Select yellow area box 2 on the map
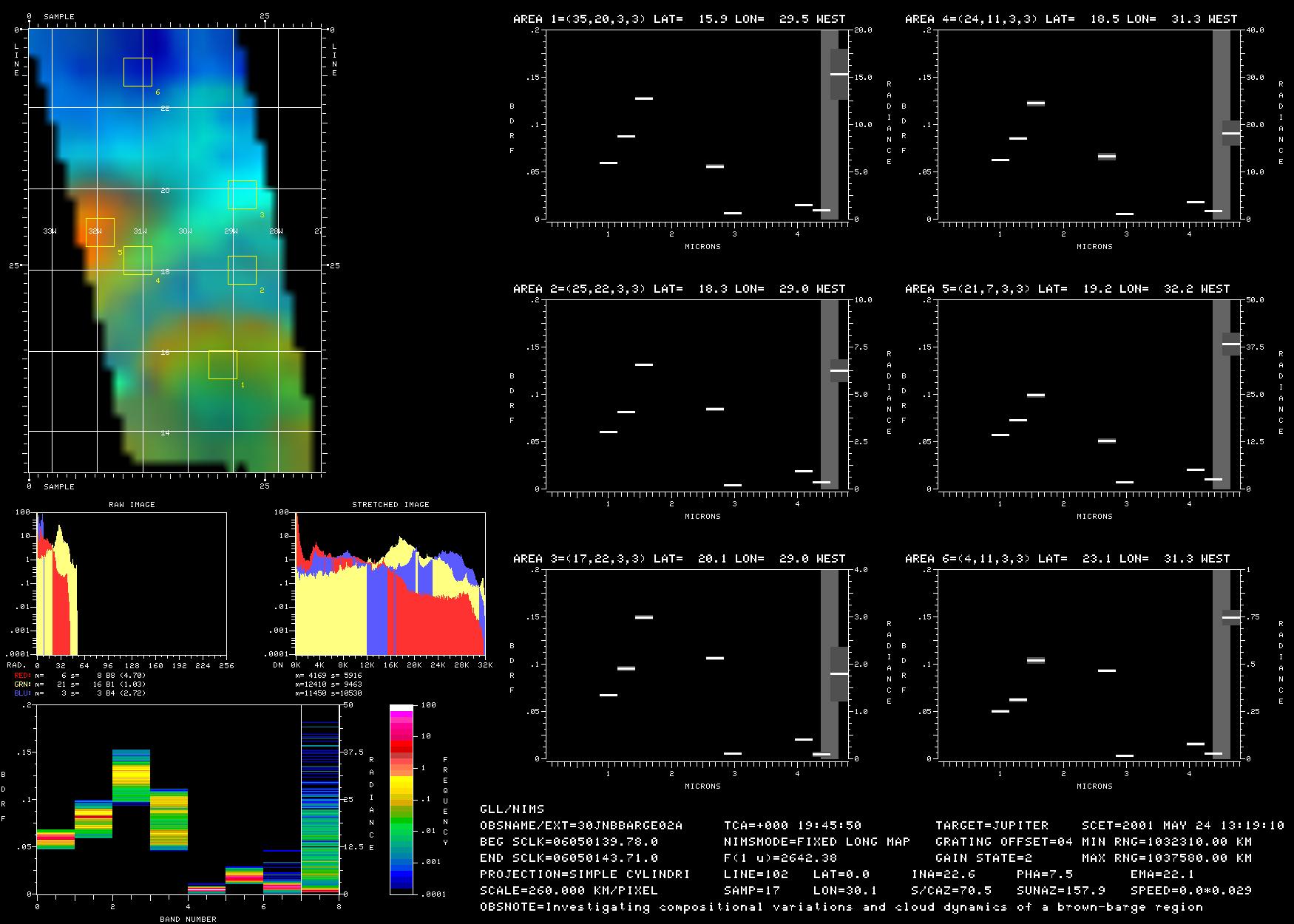The image size is (1294, 924). coord(242,270)
